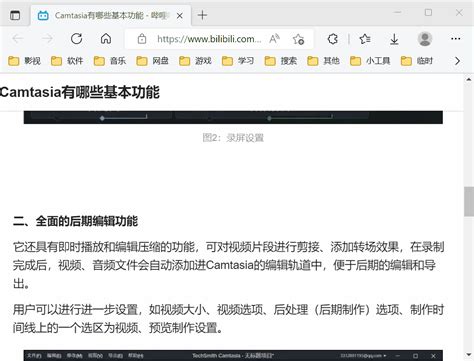Click the scrollbar up arrow
Screen dimensions: 474x361
pos(469,79)
